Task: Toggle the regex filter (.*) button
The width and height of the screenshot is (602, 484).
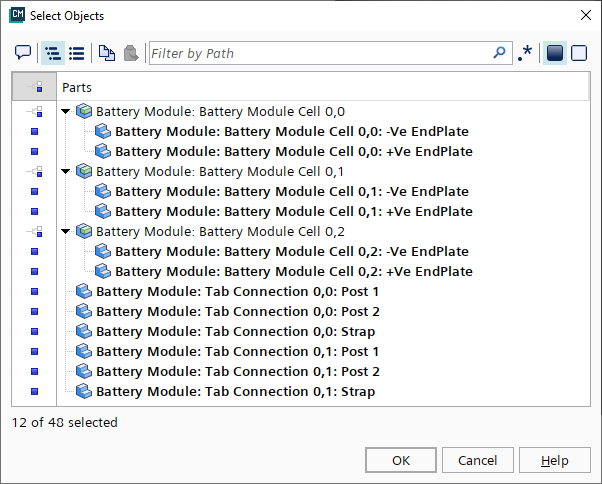Action: 525,53
